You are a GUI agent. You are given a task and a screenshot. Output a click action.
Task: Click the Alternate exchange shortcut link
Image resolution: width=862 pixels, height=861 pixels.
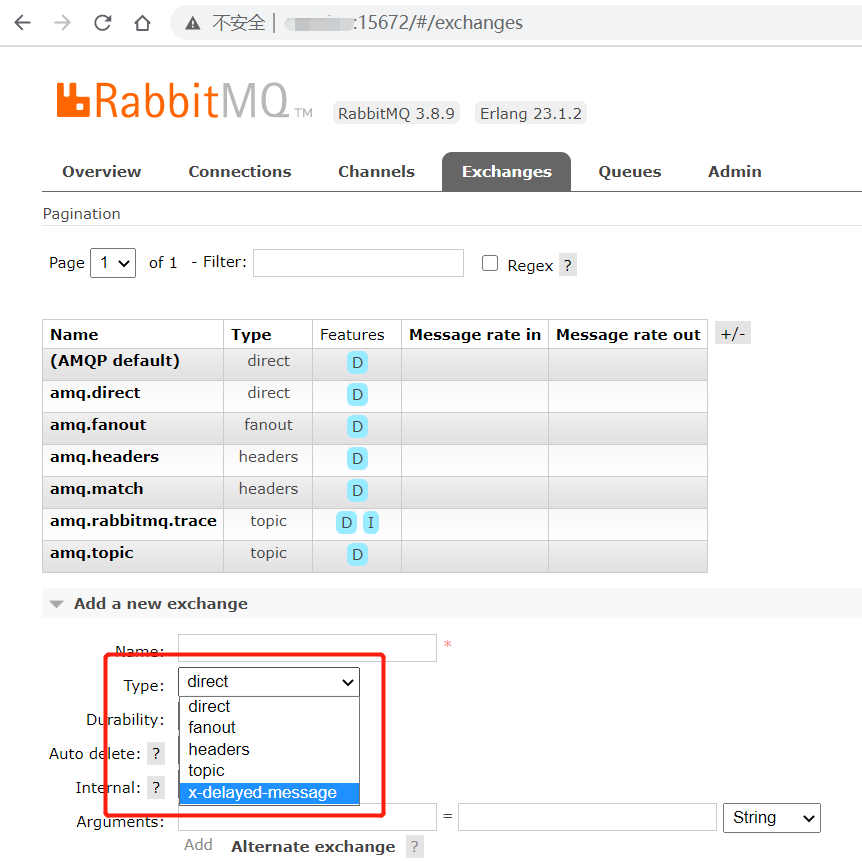[x=313, y=847]
